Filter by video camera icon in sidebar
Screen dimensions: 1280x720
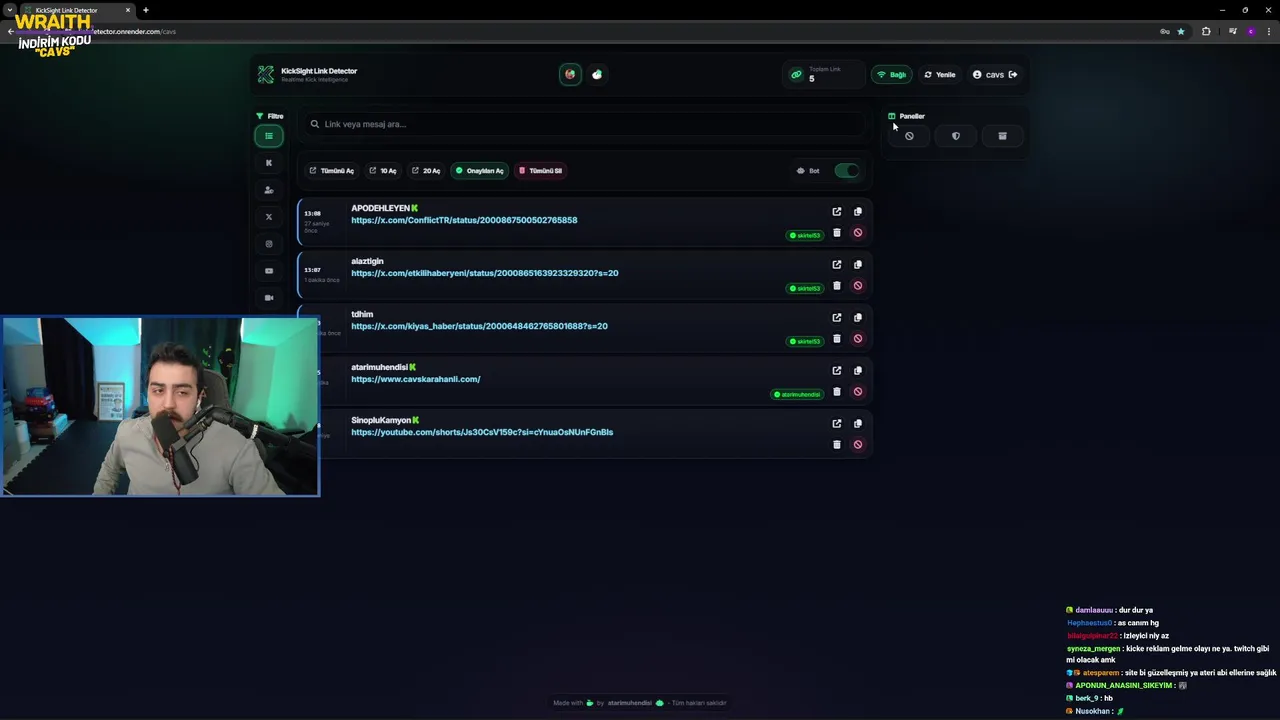click(x=268, y=298)
